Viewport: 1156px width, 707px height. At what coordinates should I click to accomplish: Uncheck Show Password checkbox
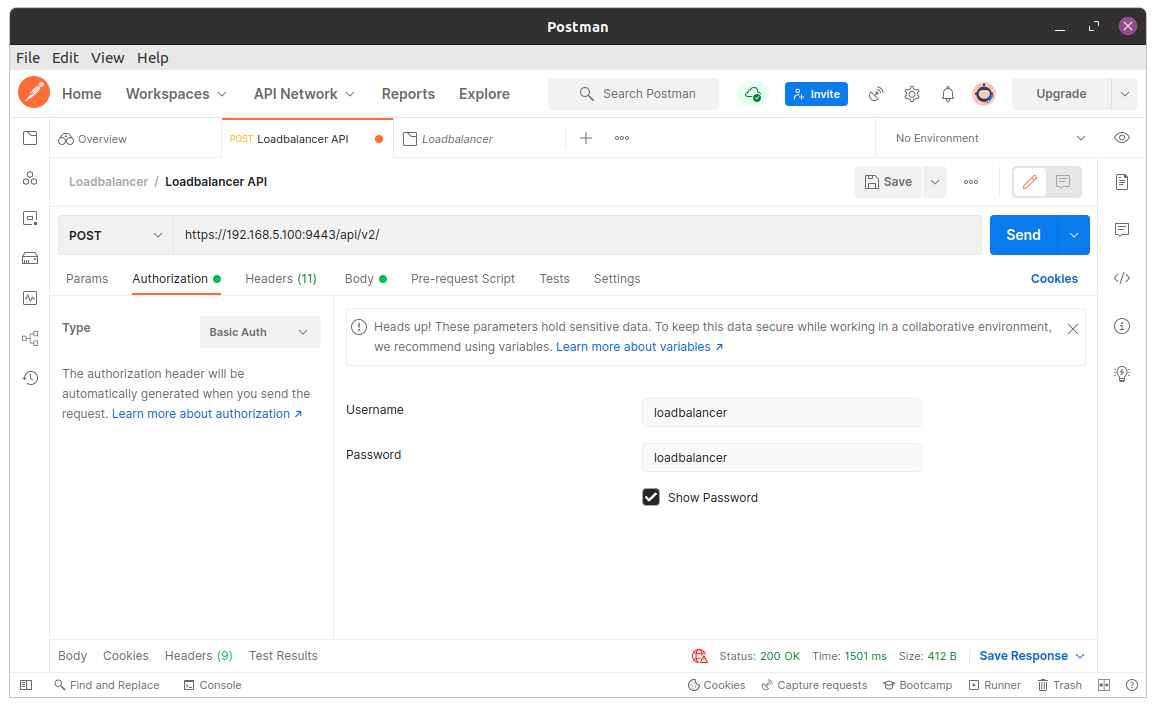[x=651, y=497]
